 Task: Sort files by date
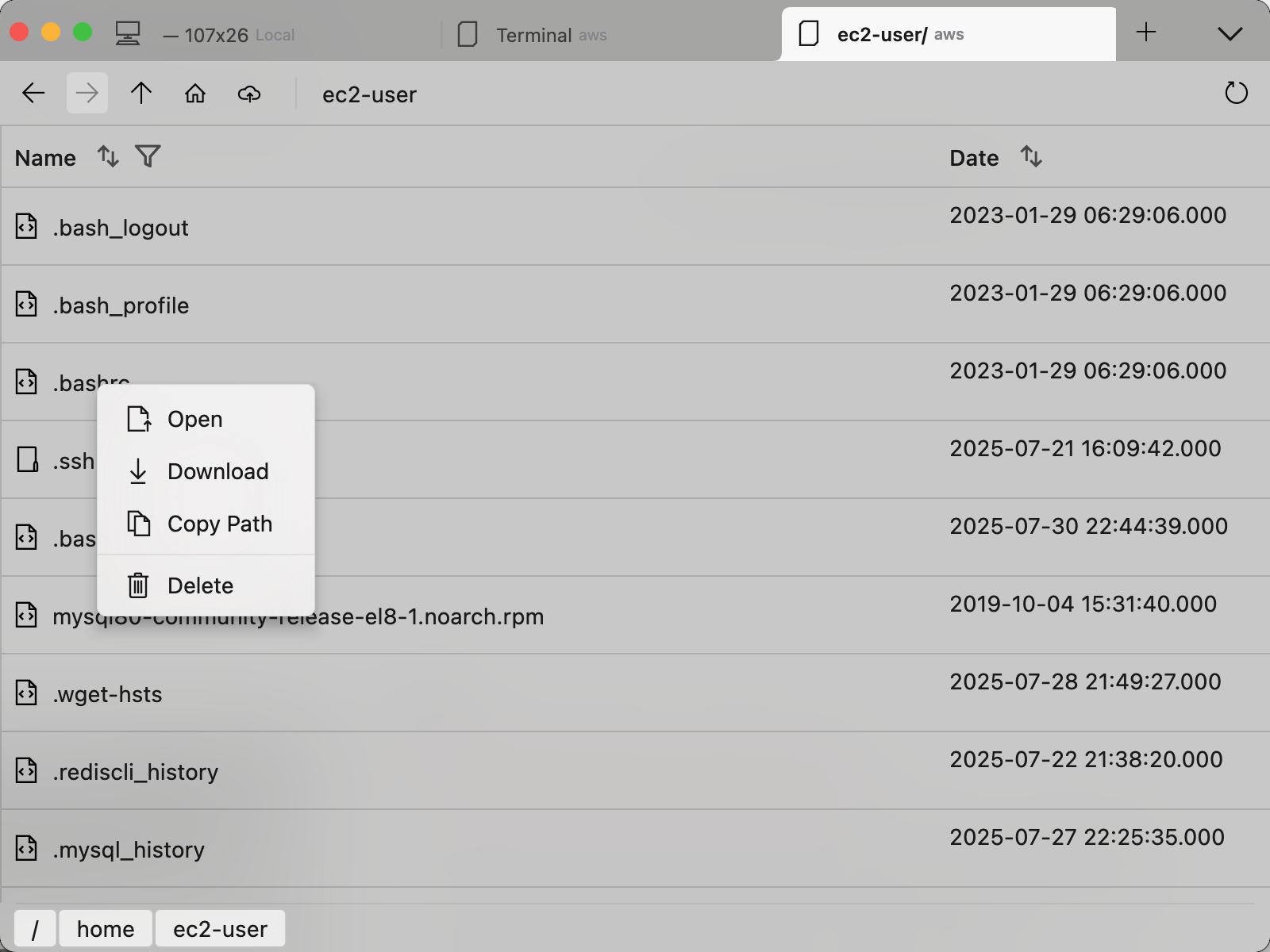[x=1031, y=156]
